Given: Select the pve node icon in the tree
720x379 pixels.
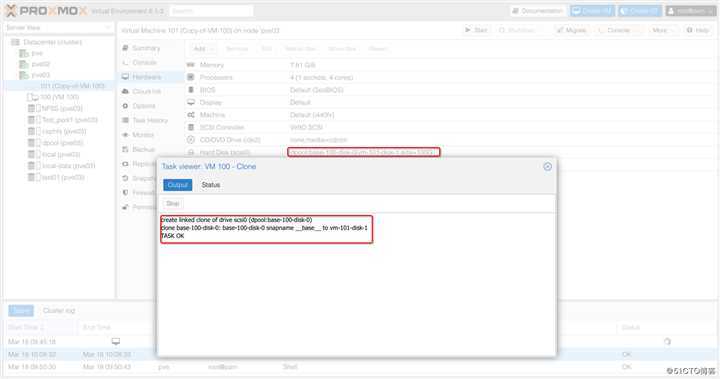Looking at the screenshot, I should point(24,53).
